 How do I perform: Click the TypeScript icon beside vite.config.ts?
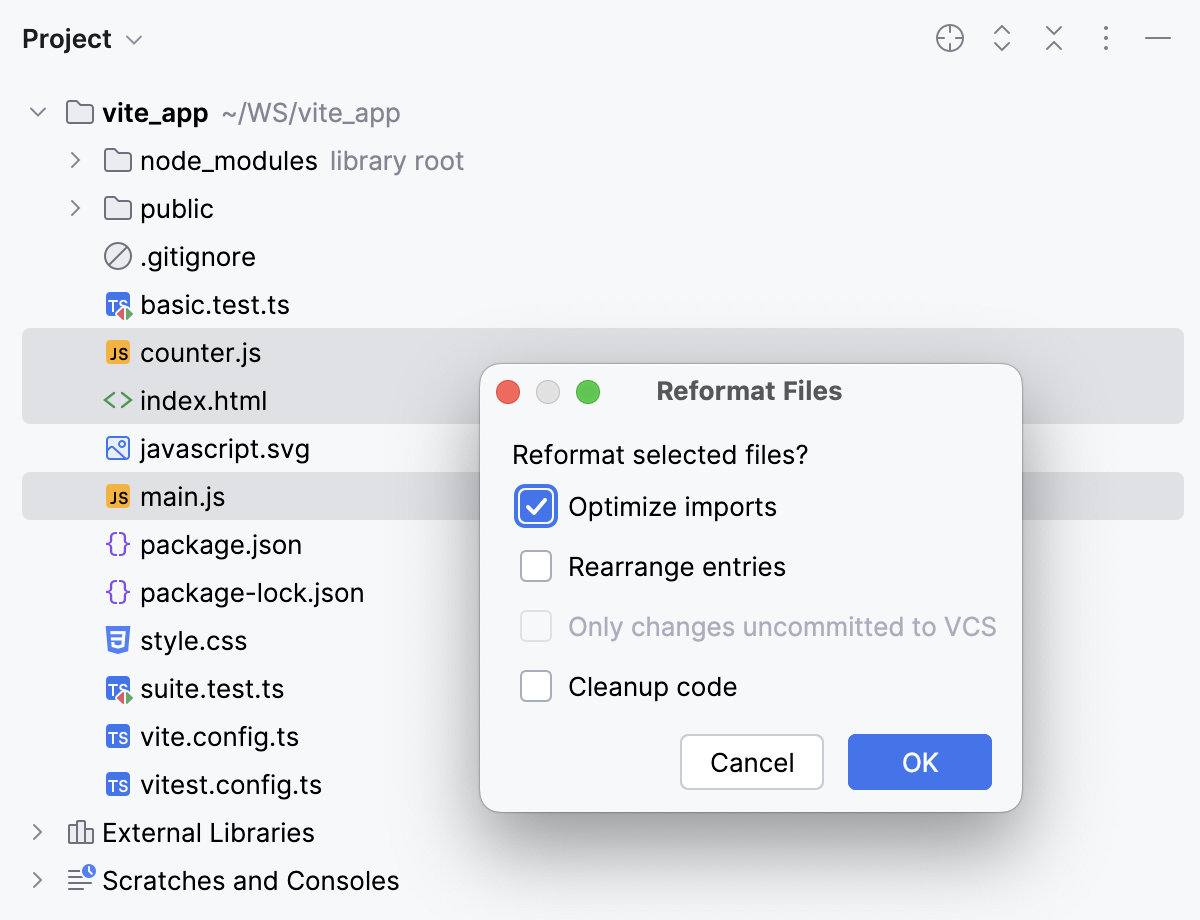pos(118,737)
